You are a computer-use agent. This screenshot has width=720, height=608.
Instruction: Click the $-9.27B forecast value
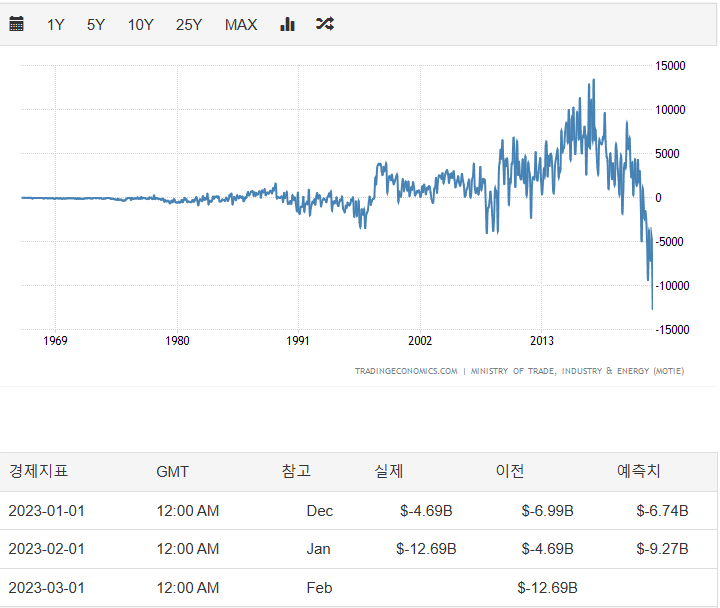tap(662, 549)
